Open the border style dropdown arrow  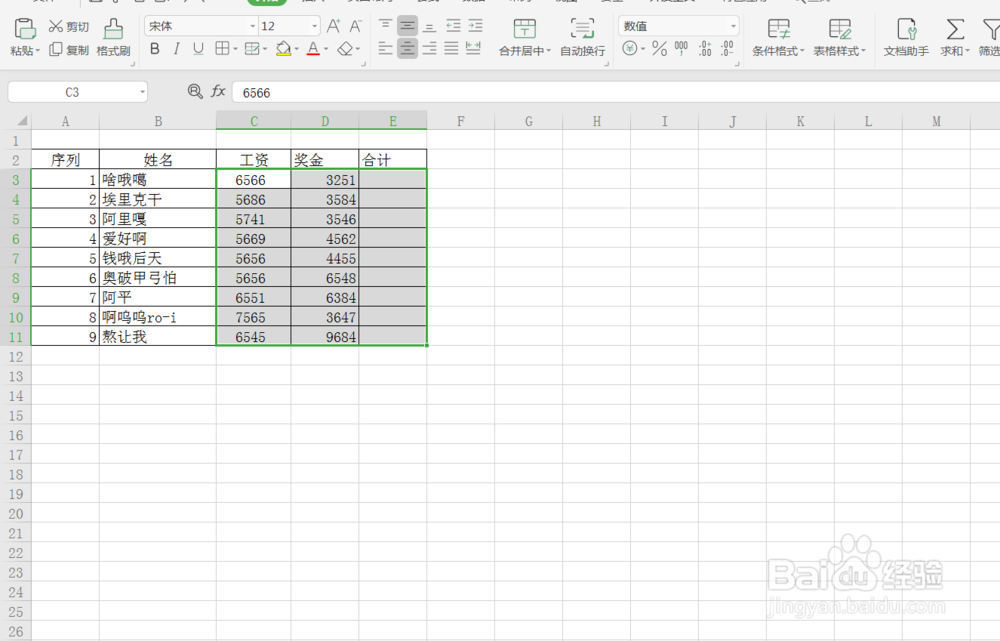[x=235, y=49]
